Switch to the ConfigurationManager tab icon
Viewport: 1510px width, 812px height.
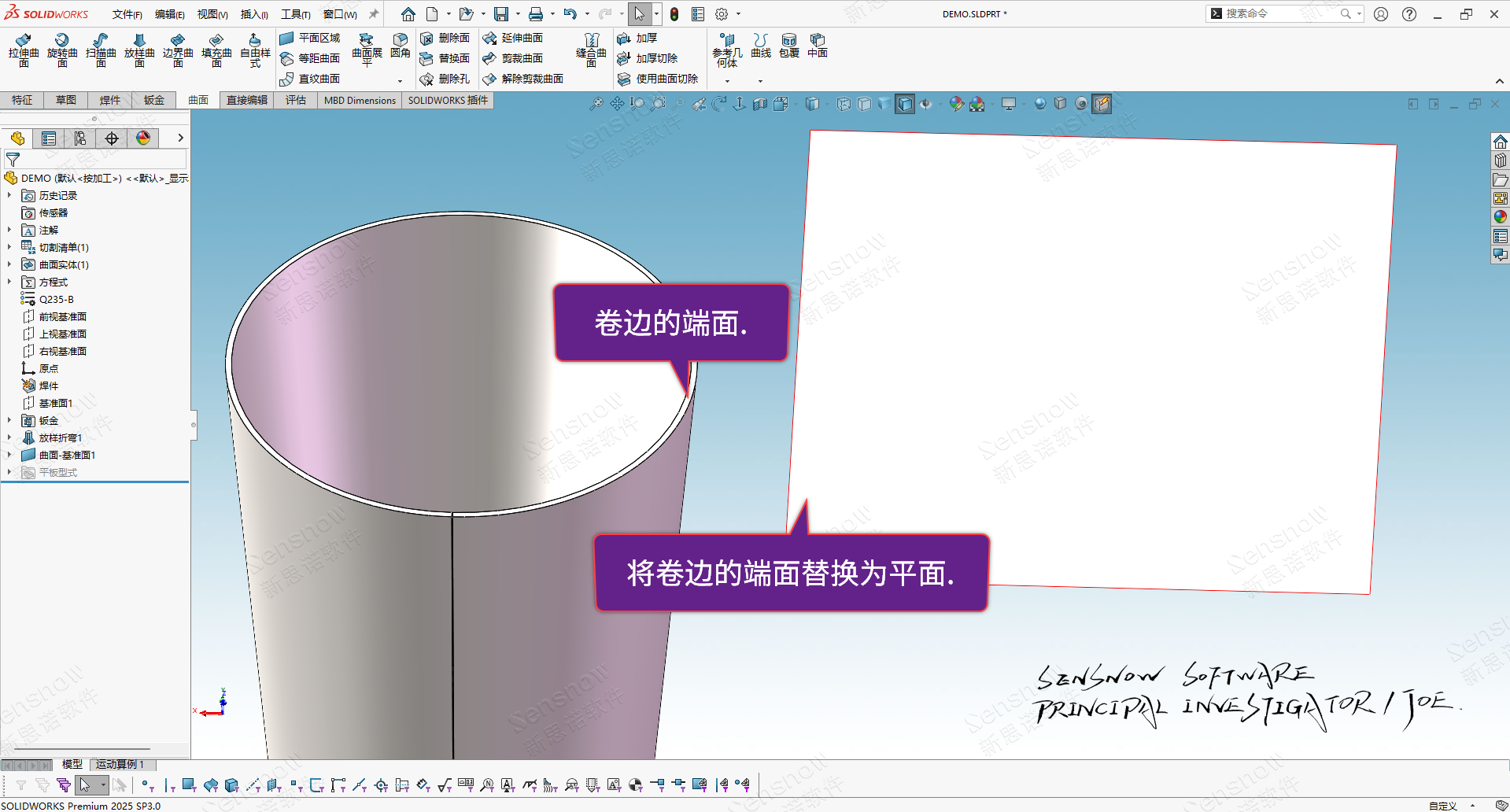[80, 138]
